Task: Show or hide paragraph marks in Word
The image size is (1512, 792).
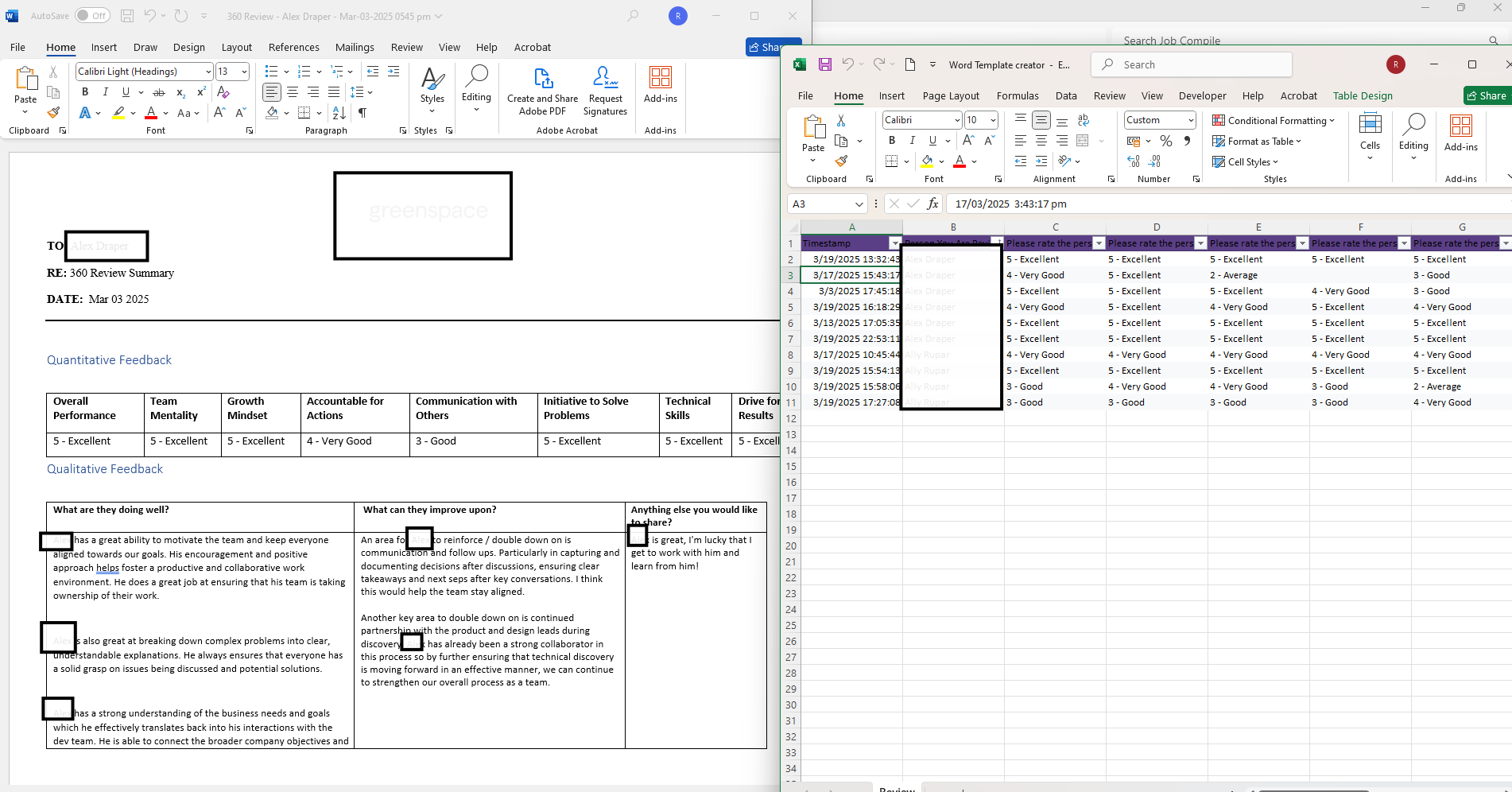Action: tap(362, 113)
